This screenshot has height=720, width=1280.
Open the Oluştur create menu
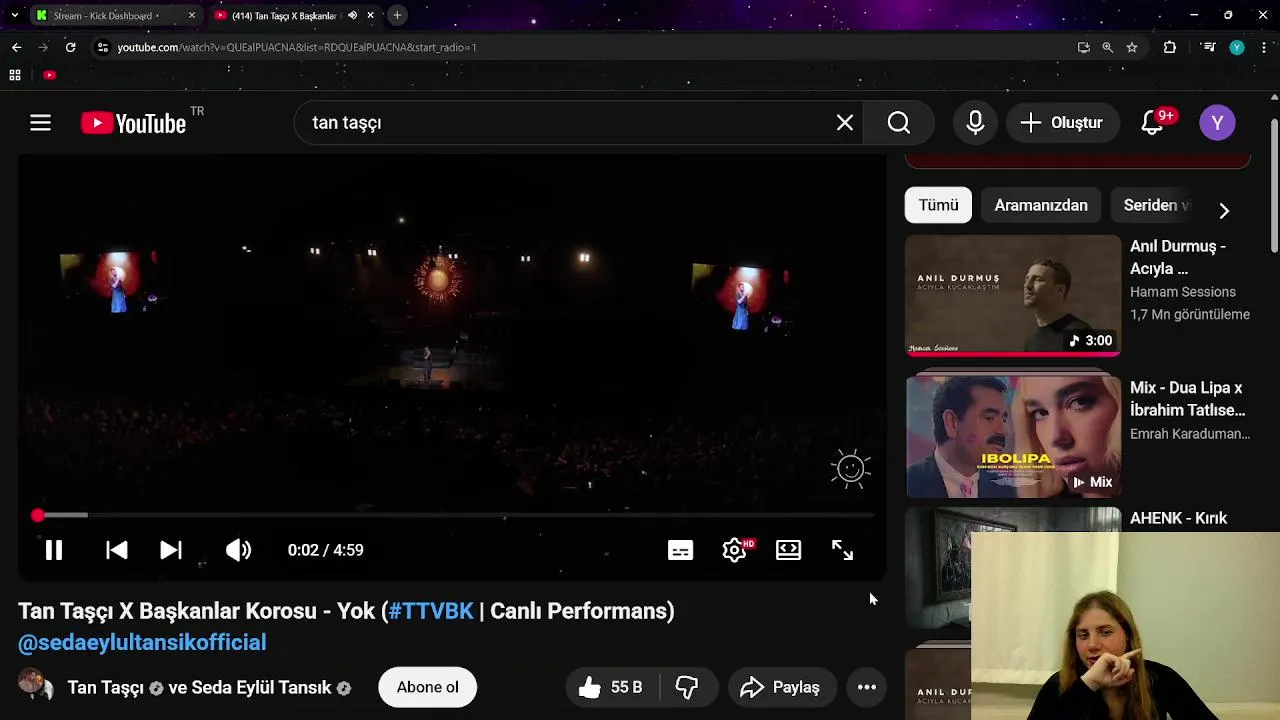(1061, 123)
